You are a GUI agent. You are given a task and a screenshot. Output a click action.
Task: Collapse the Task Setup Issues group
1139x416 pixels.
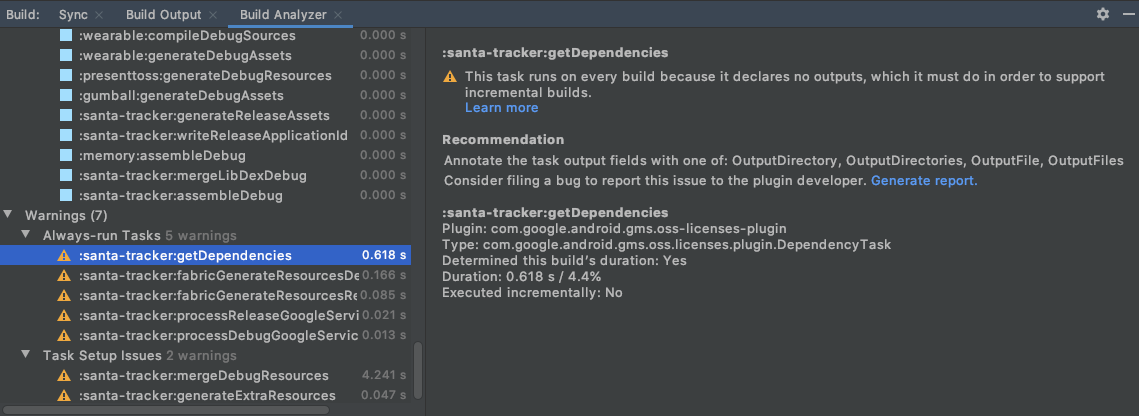point(27,355)
